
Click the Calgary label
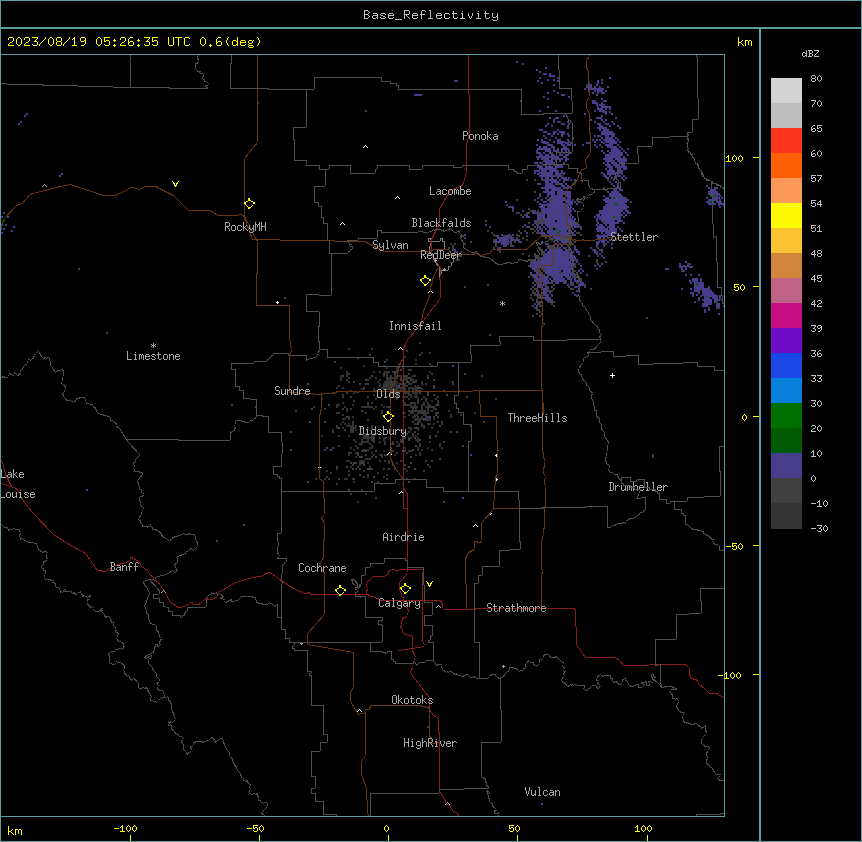[x=399, y=603]
